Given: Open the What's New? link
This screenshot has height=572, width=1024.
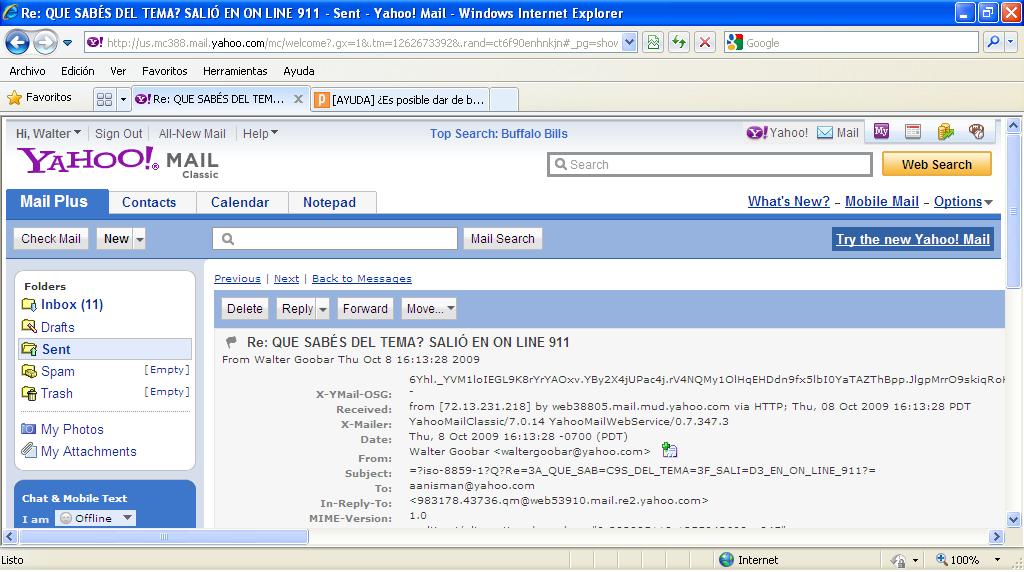Looking at the screenshot, I should (x=788, y=201).
